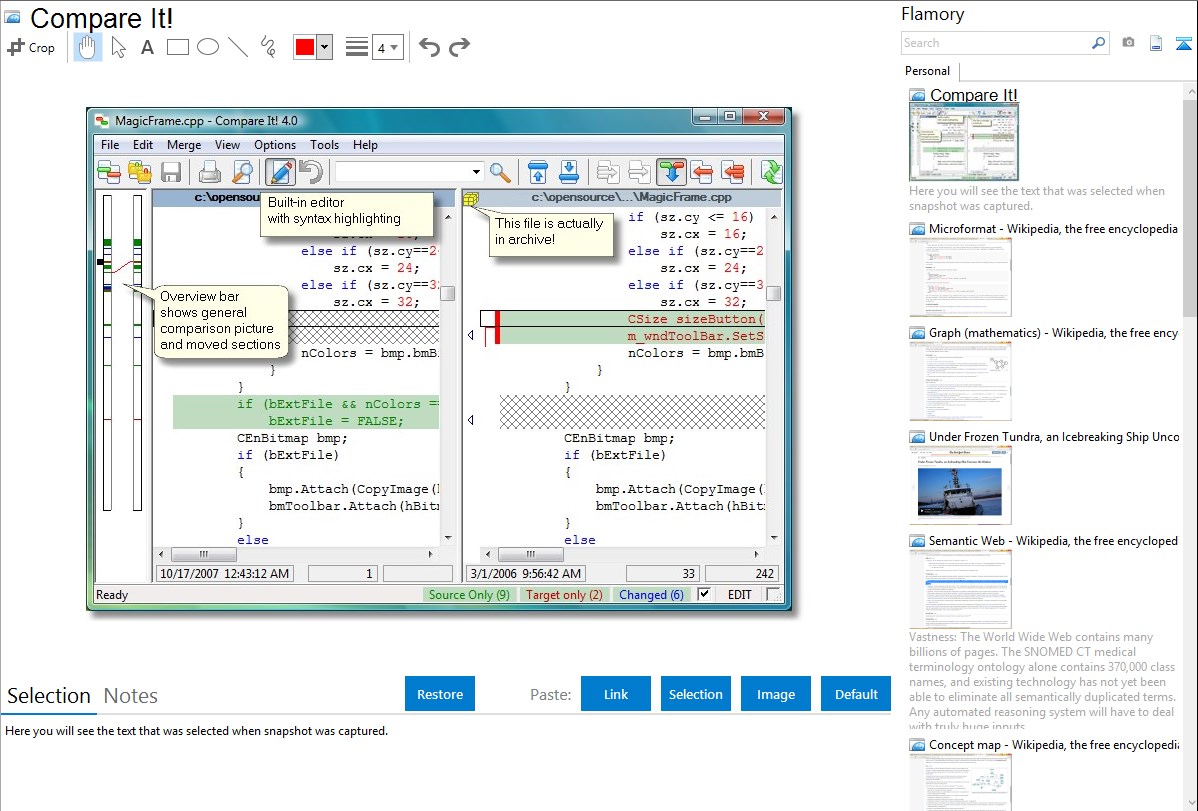The width and height of the screenshot is (1198, 811).
Task: Switch to the Notes tab
Action: click(x=131, y=696)
